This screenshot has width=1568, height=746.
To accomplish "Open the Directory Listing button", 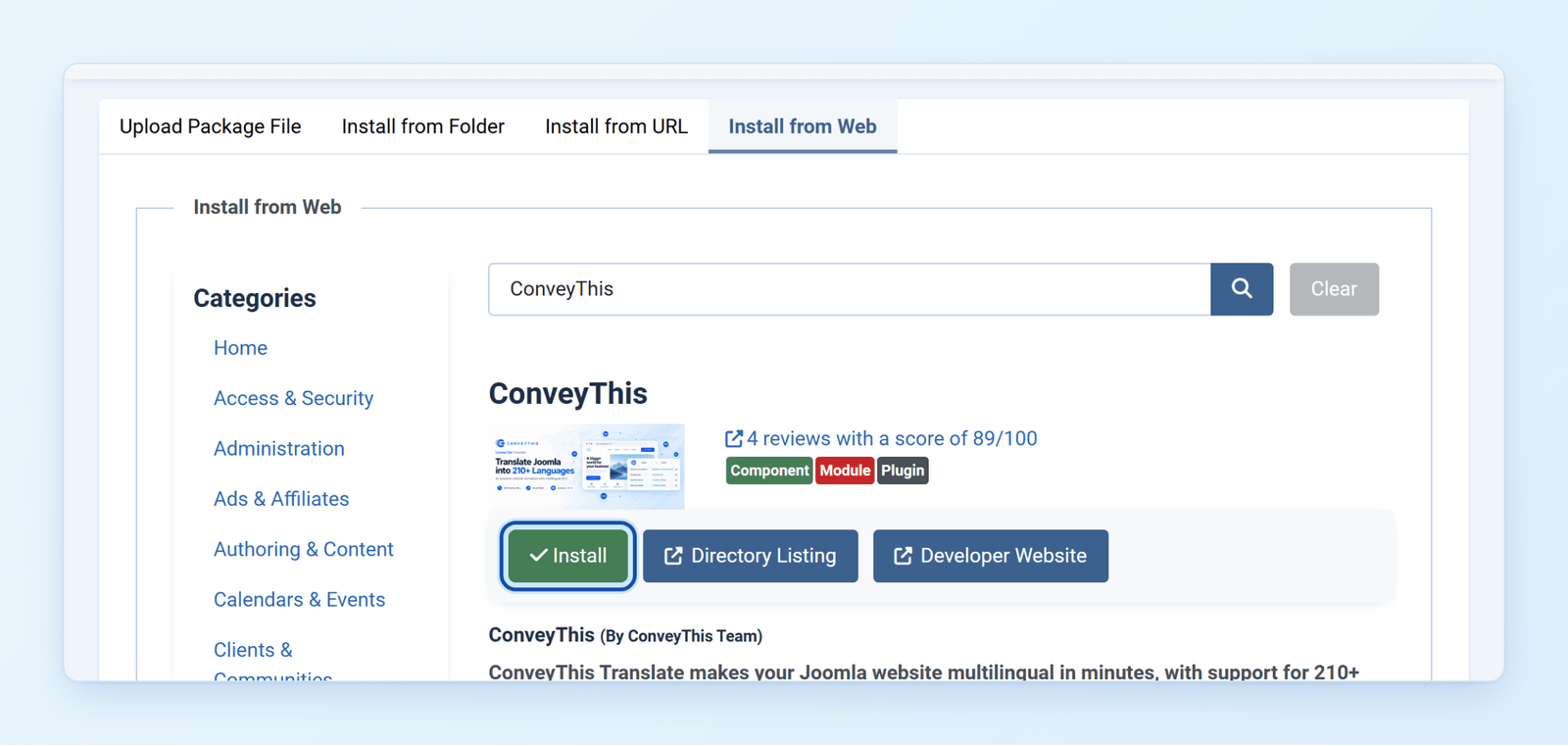I will coord(751,556).
